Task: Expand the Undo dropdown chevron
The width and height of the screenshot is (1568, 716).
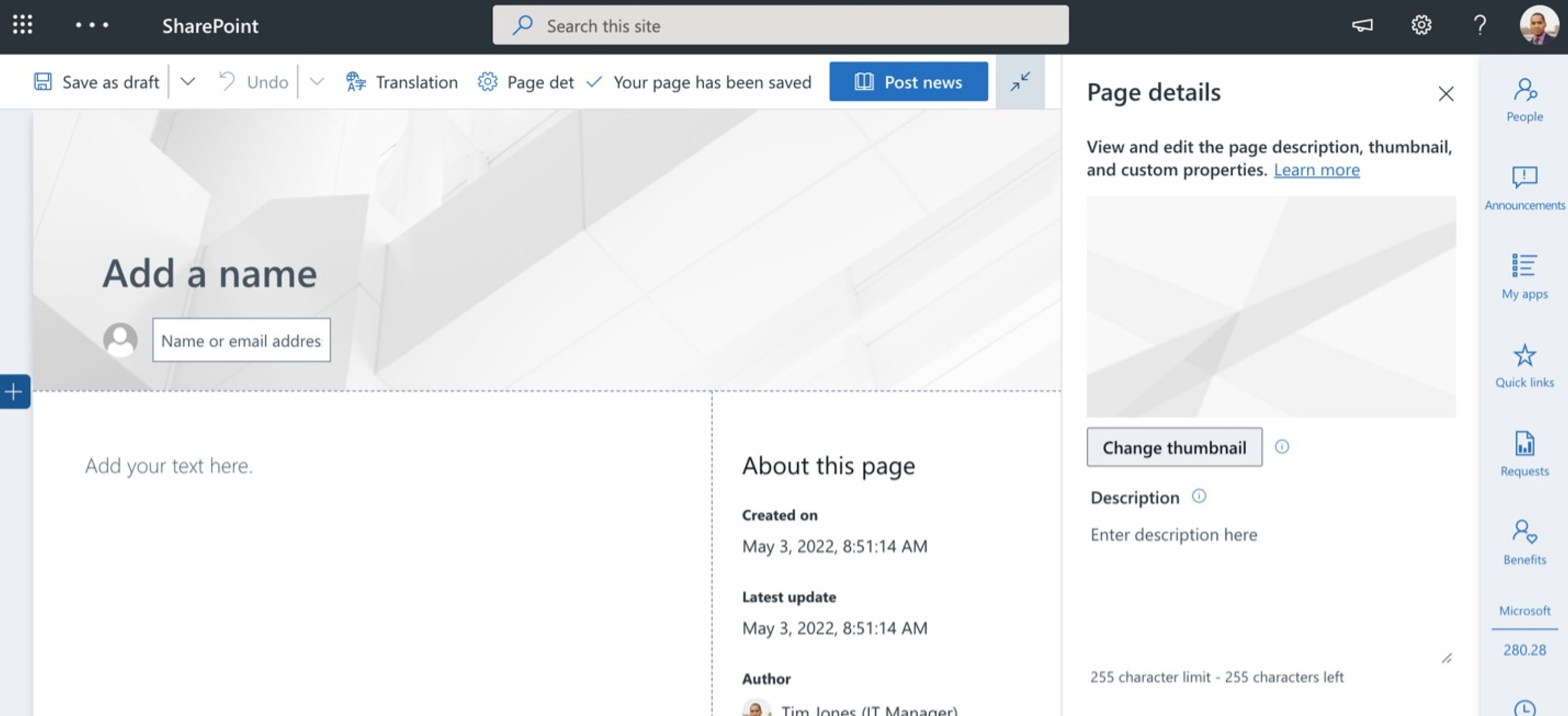Action: tap(316, 82)
